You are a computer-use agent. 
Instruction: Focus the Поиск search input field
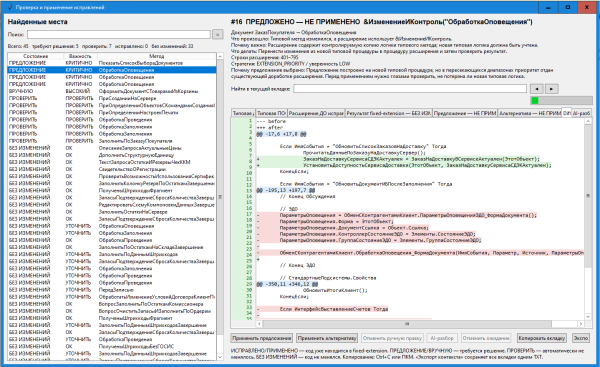point(119,34)
